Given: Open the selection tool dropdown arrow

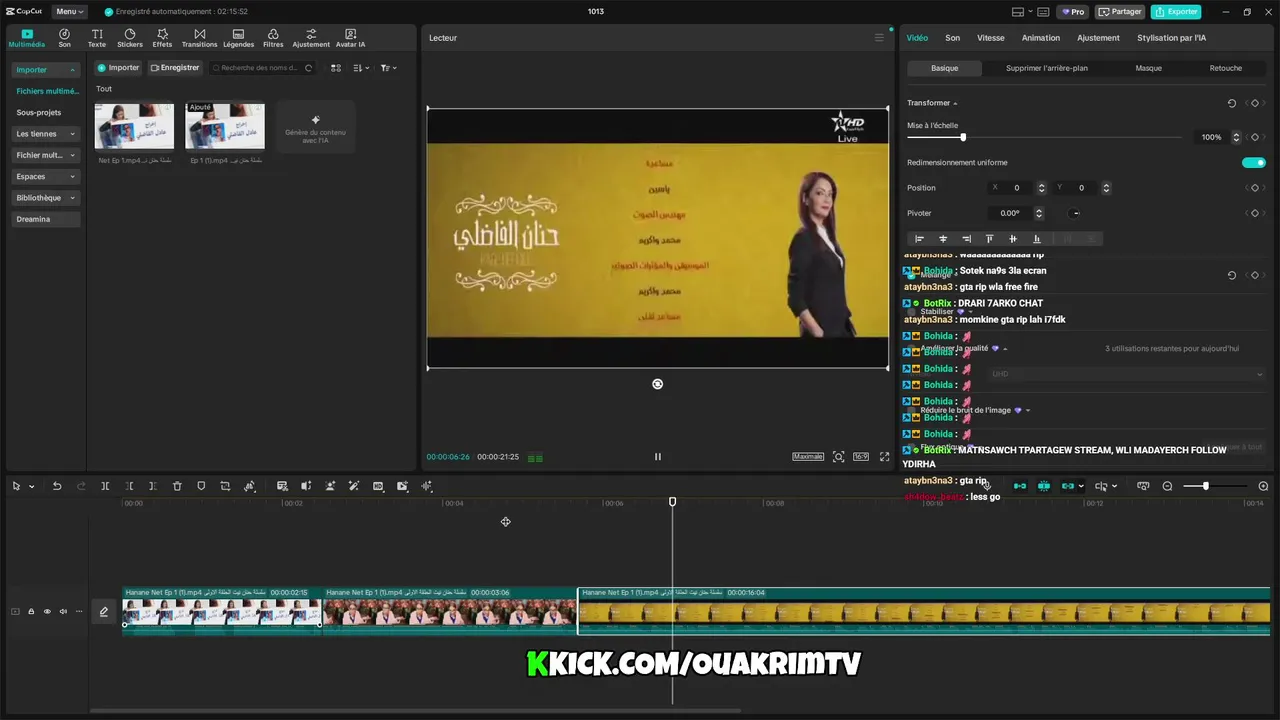Looking at the screenshot, I should (32, 487).
